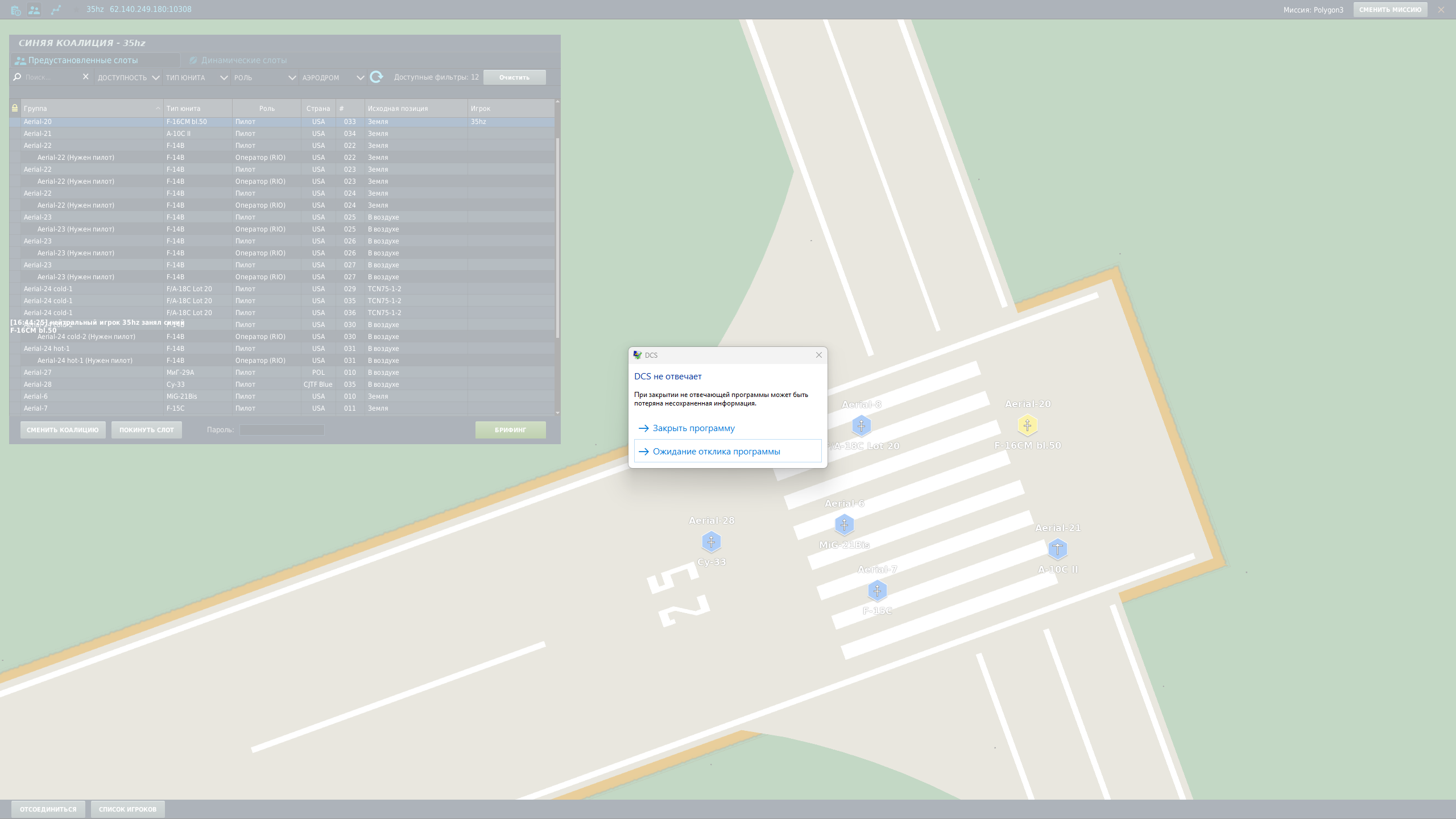Click the DCS dialog title icon

[638, 355]
